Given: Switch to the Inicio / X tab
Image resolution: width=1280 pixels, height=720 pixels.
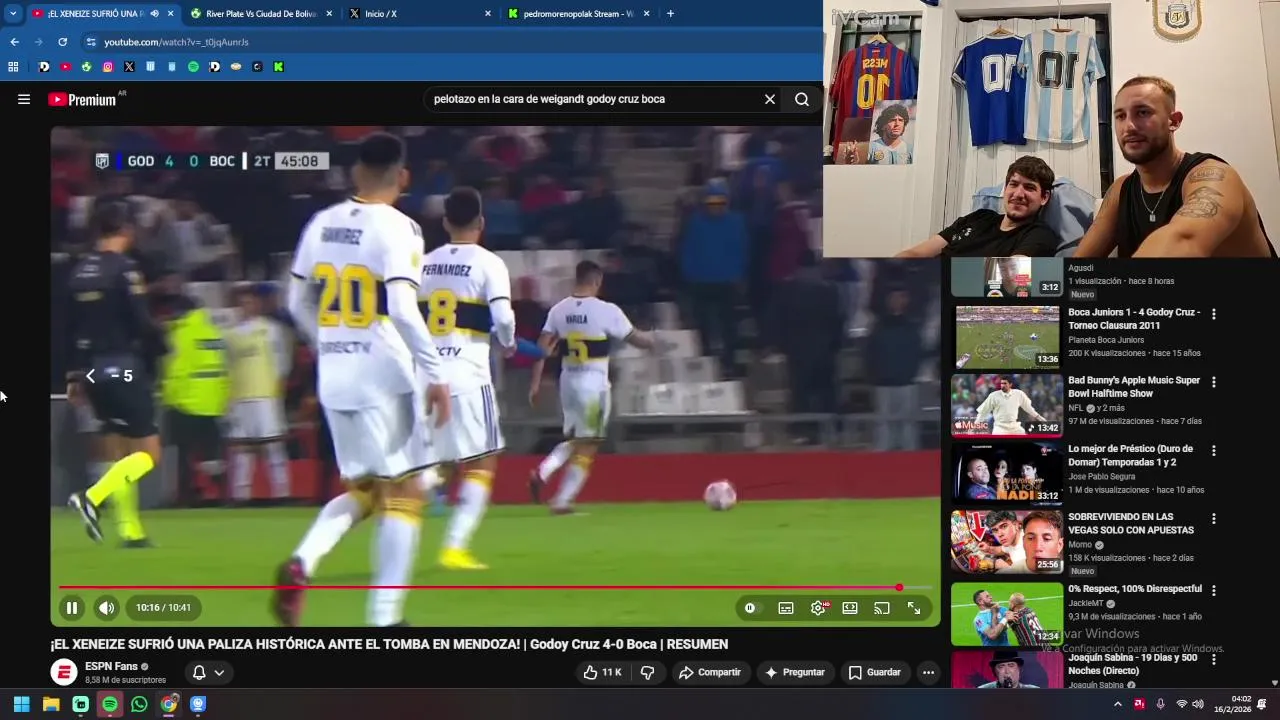Looking at the screenshot, I should coord(420,14).
